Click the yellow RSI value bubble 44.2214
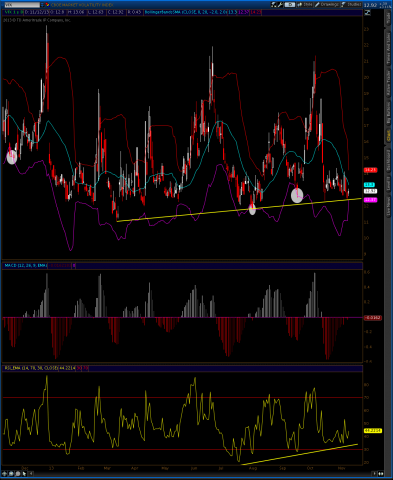 (373, 431)
